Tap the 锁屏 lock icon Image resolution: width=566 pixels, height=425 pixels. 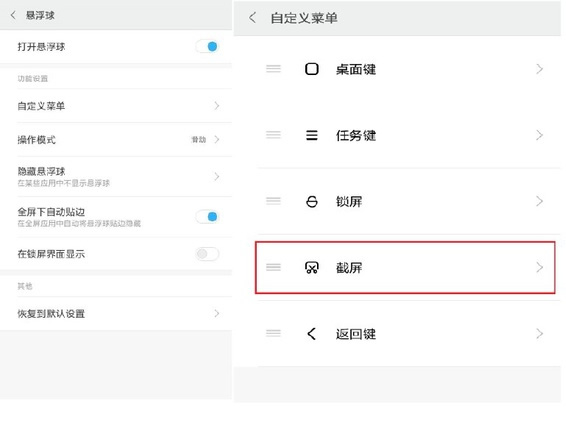coord(312,201)
